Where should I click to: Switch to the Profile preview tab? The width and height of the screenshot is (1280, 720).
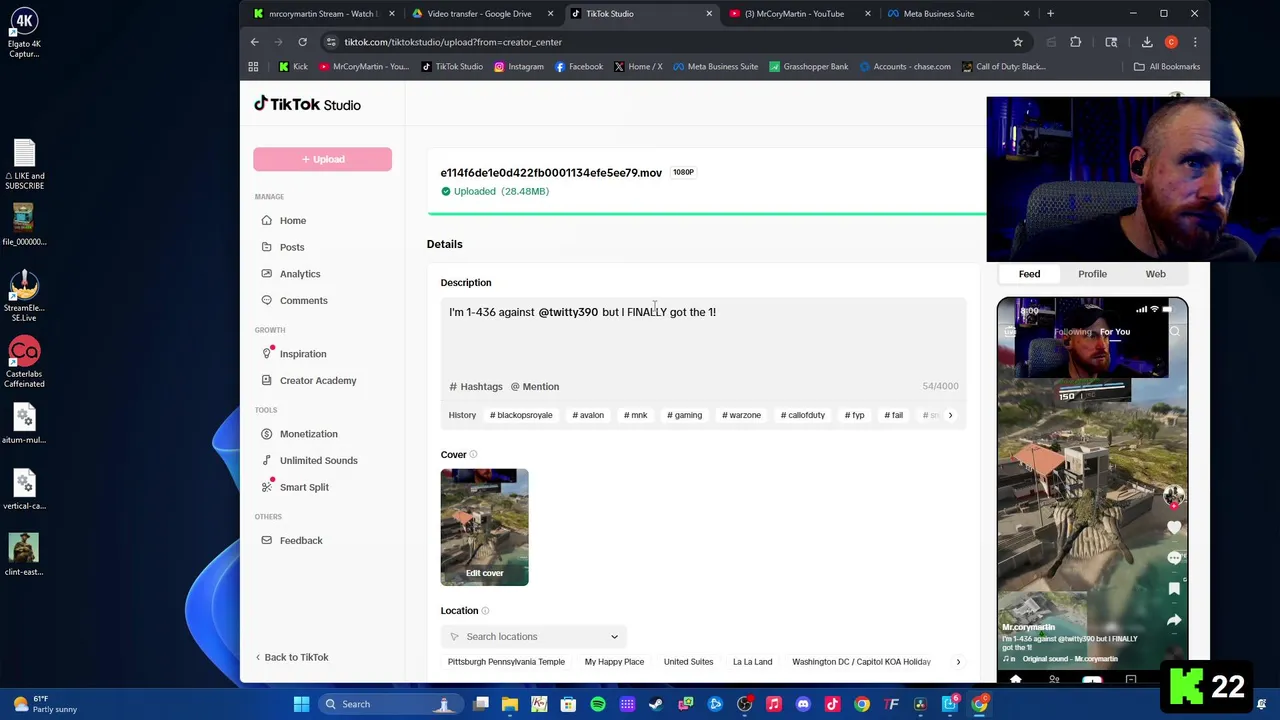[x=1092, y=274]
